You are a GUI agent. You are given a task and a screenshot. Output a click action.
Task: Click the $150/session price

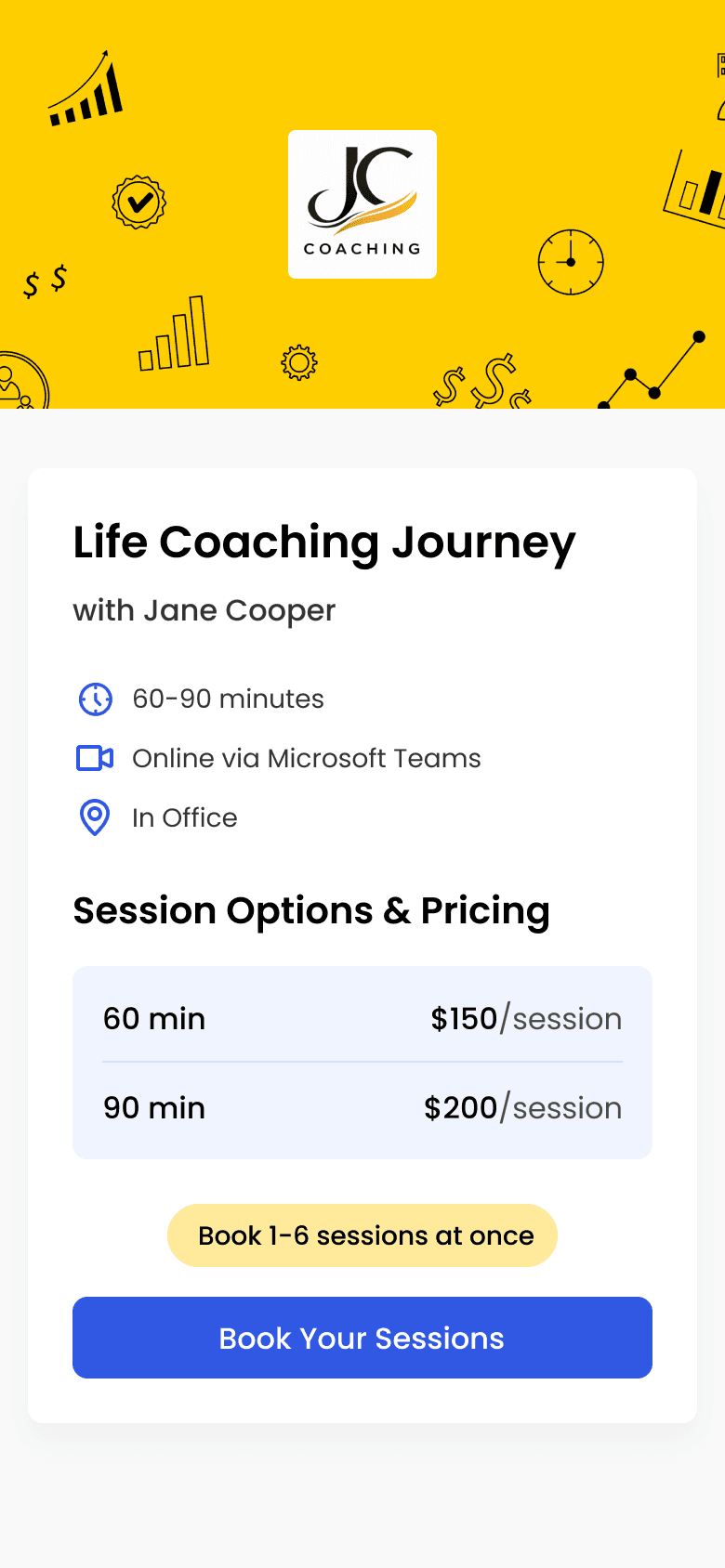(x=526, y=1019)
